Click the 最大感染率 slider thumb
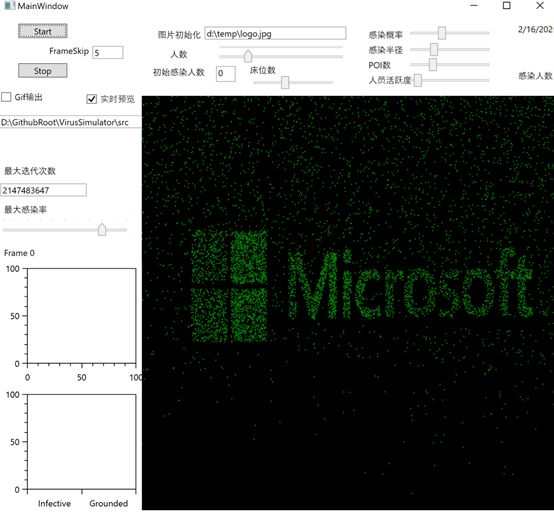This screenshot has height=514, width=554. [102, 229]
